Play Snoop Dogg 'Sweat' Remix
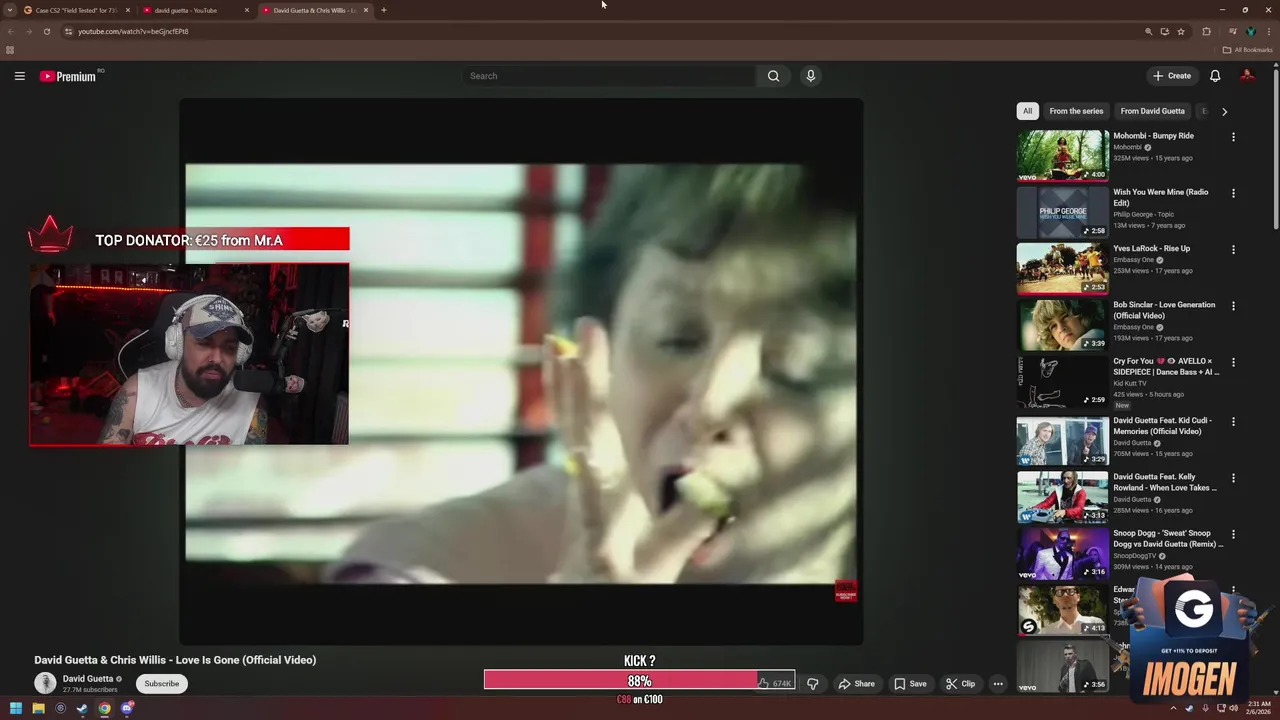This screenshot has height=720, width=1280. (1063, 553)
